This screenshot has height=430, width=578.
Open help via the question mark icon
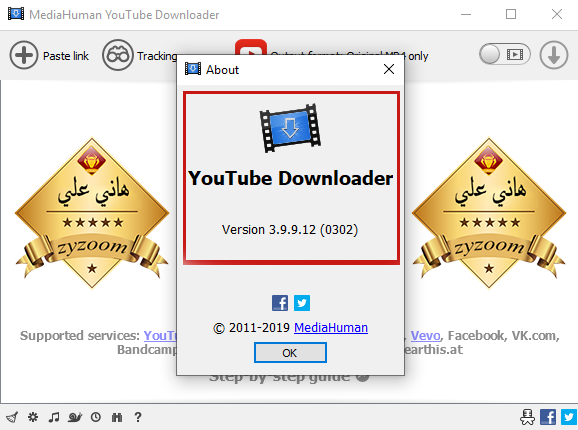tap(138, 417)
